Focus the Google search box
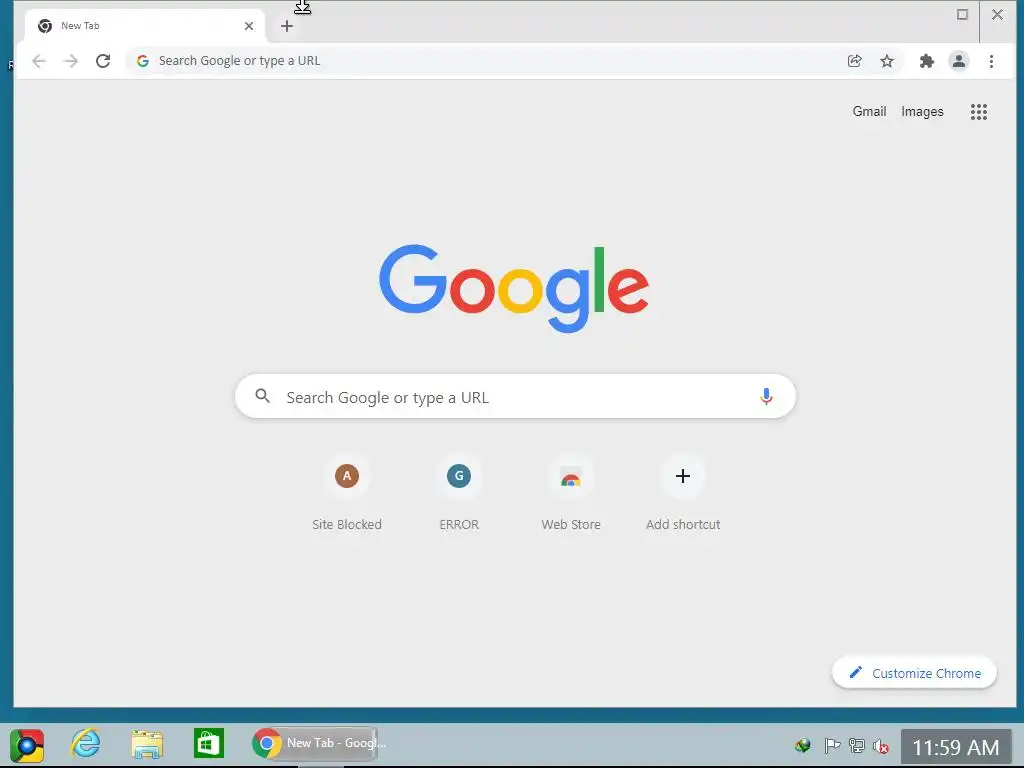This screenshot has height=768, width=1024. point(515,396)
